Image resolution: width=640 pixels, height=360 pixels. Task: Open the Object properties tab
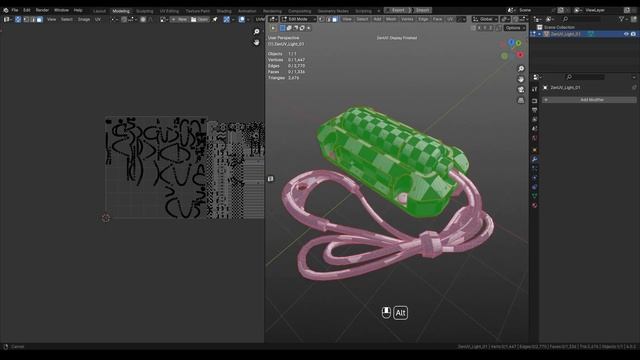535,150
